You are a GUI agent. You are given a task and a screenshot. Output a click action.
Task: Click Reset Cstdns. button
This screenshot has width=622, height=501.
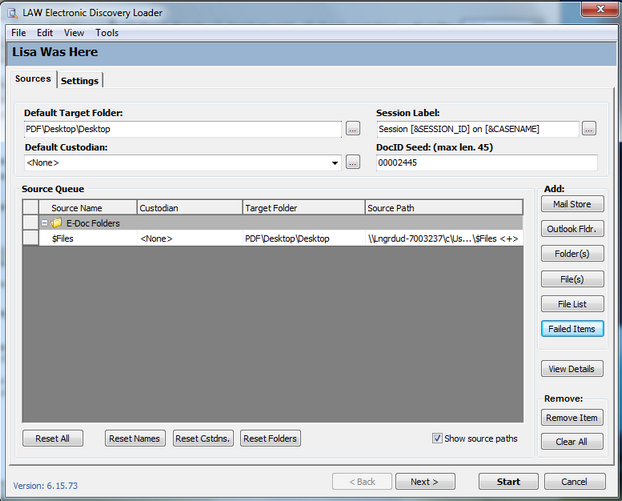tap(203, 438)
